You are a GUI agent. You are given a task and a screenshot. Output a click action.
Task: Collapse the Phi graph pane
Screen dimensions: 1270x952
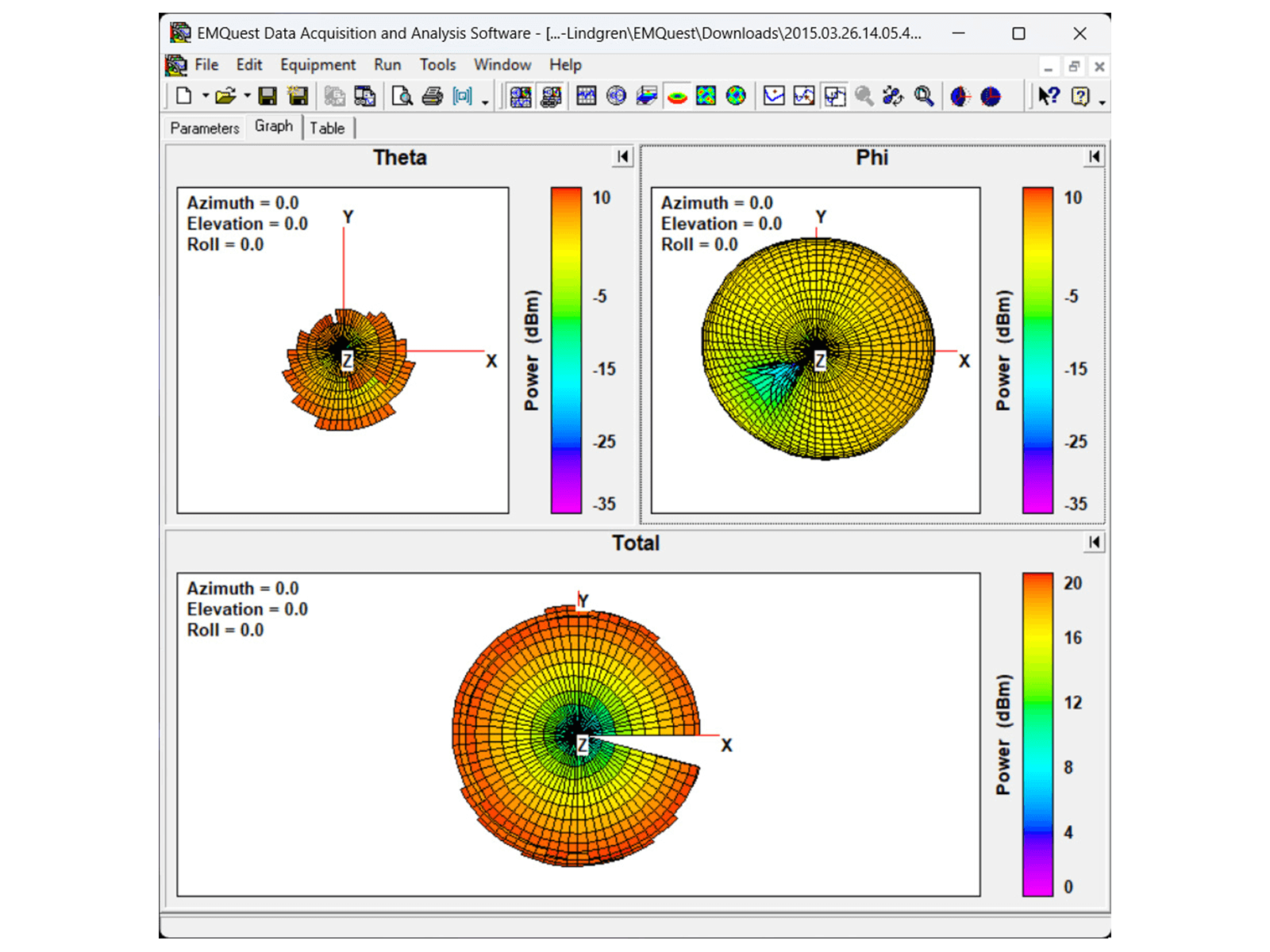click(x=1094, y=157)
